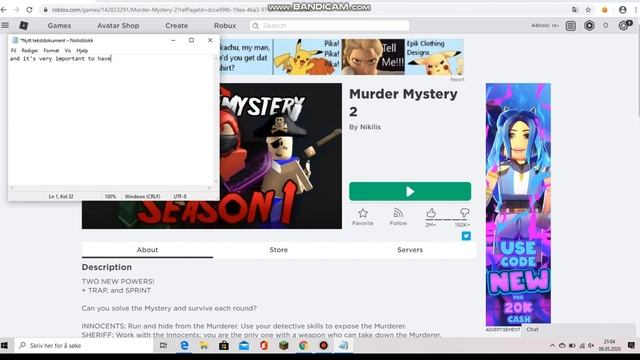Follow the game with feed icon
Screen dimensions: 640x360
point(398,217)
